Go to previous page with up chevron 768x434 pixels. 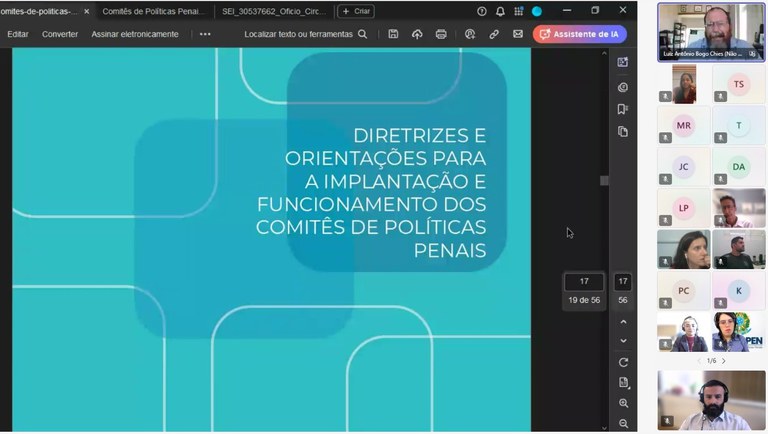(x=623, y=322)
